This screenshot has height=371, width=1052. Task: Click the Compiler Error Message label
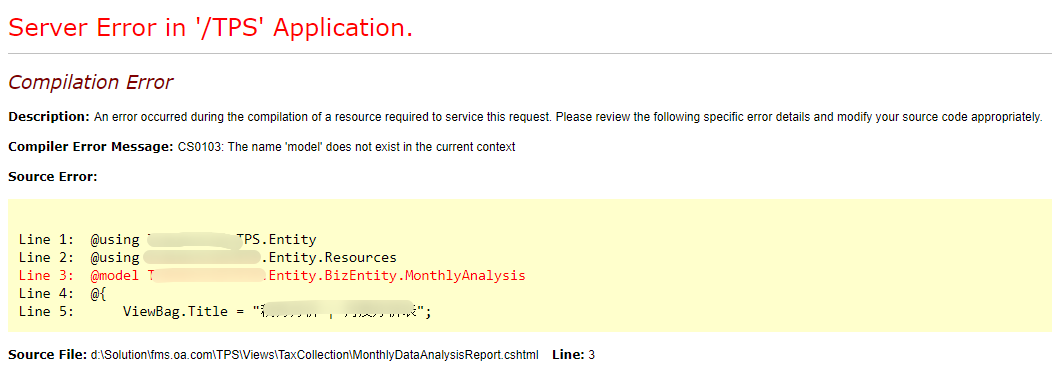coord(91,147)
